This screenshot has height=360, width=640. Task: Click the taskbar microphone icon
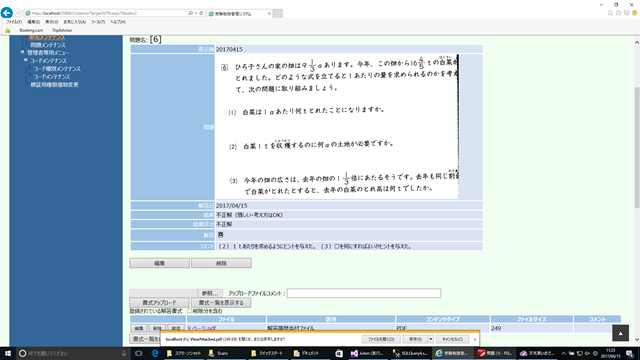click(124, 353)
